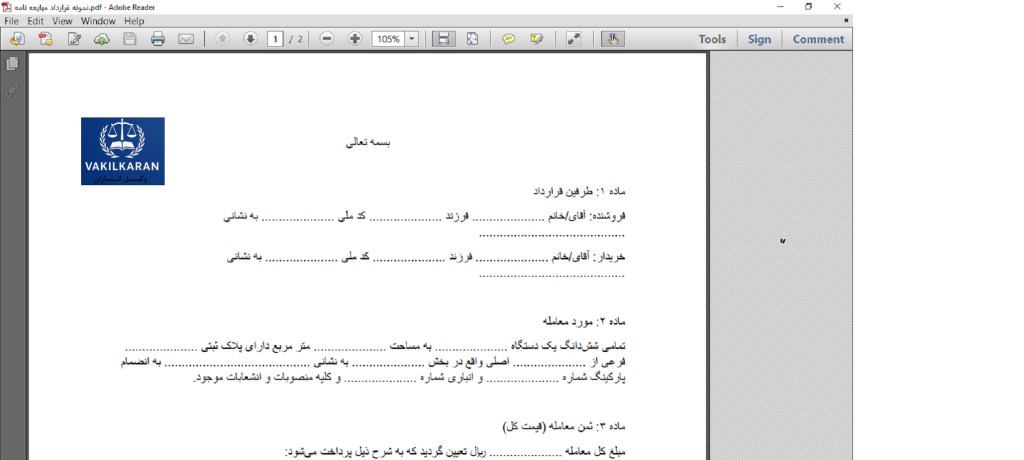Show the attachments paperclip panel
Viewport: 1024px width, 460px height.
(x=12, y=90)
